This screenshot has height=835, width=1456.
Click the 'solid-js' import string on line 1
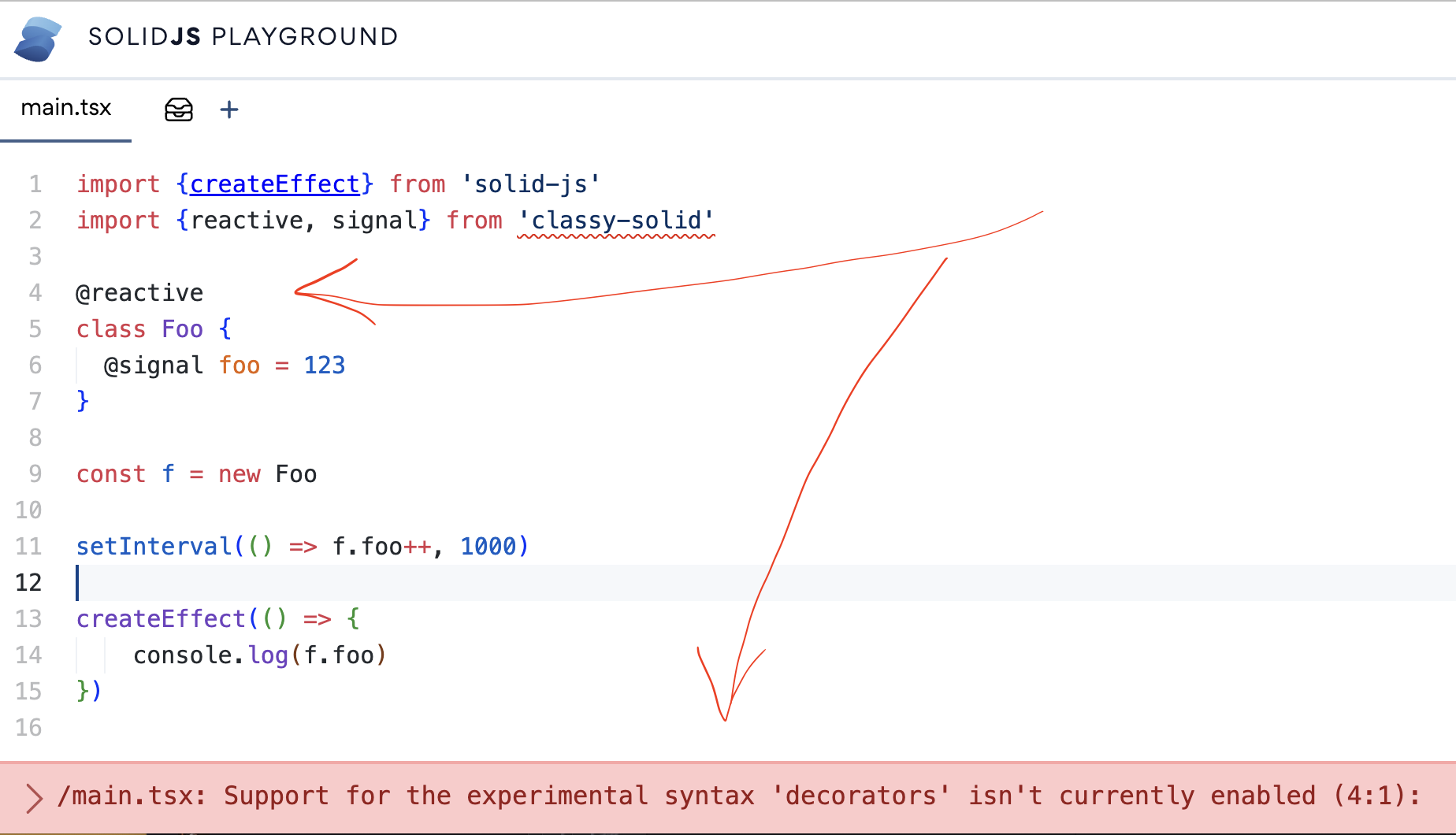coord(532,184)
